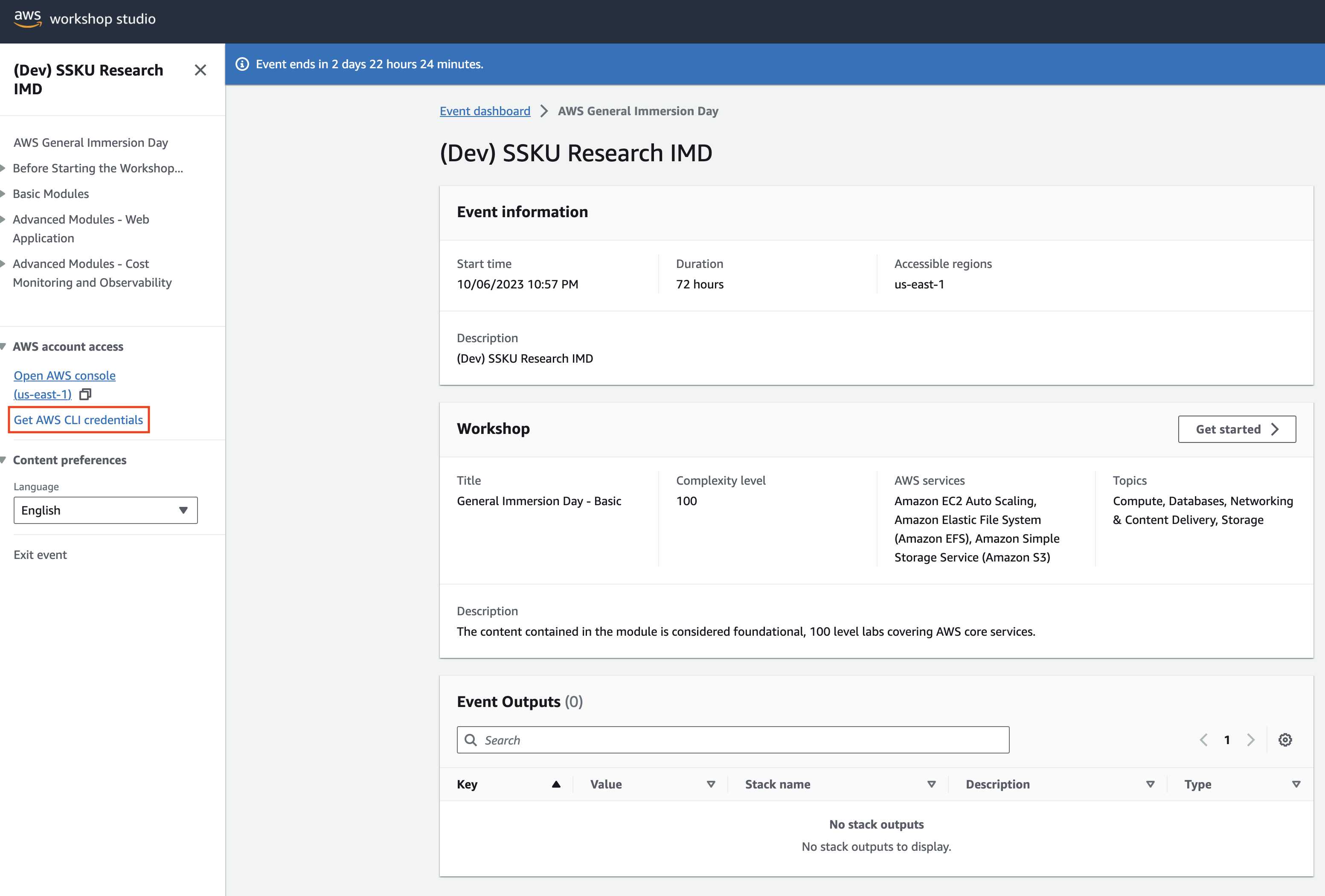Click the Get started button
Viewport: 1325px width, 896px height.
tap(1237, 429)
